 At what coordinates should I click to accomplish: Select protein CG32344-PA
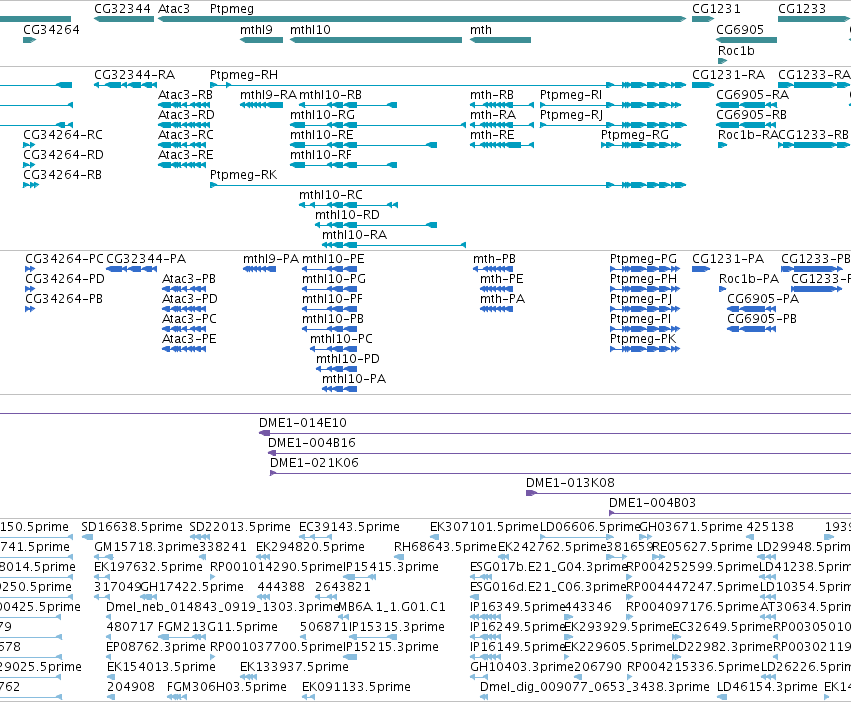pos(131,269)
